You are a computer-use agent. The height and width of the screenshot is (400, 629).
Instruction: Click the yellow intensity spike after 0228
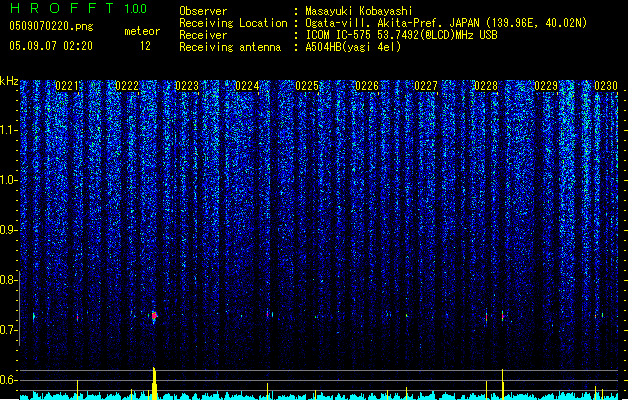pyautogui.click(x=503, y=384)
